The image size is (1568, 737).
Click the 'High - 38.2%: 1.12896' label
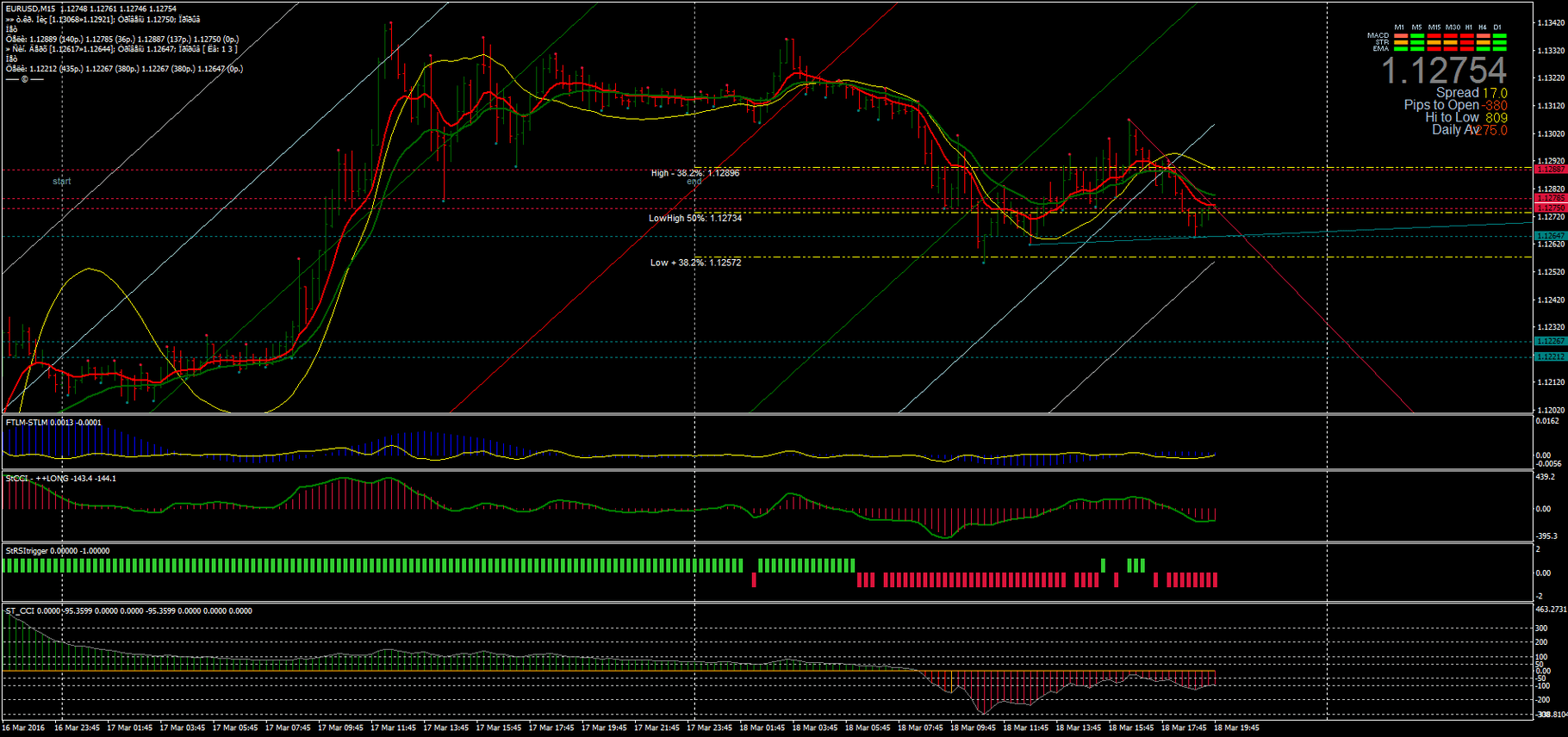point(694,173)
